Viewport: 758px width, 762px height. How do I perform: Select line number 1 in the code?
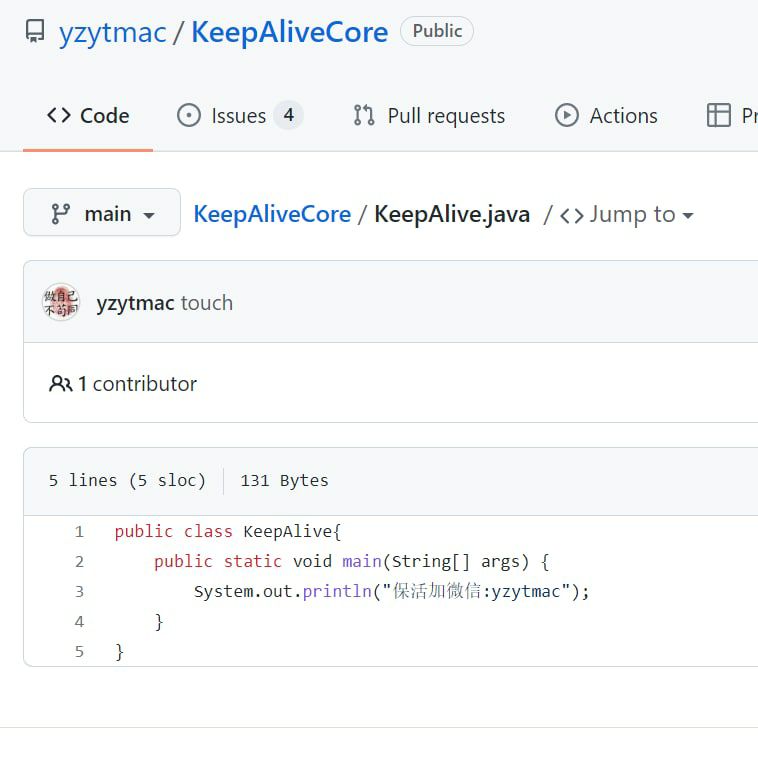tap(79, 532)
